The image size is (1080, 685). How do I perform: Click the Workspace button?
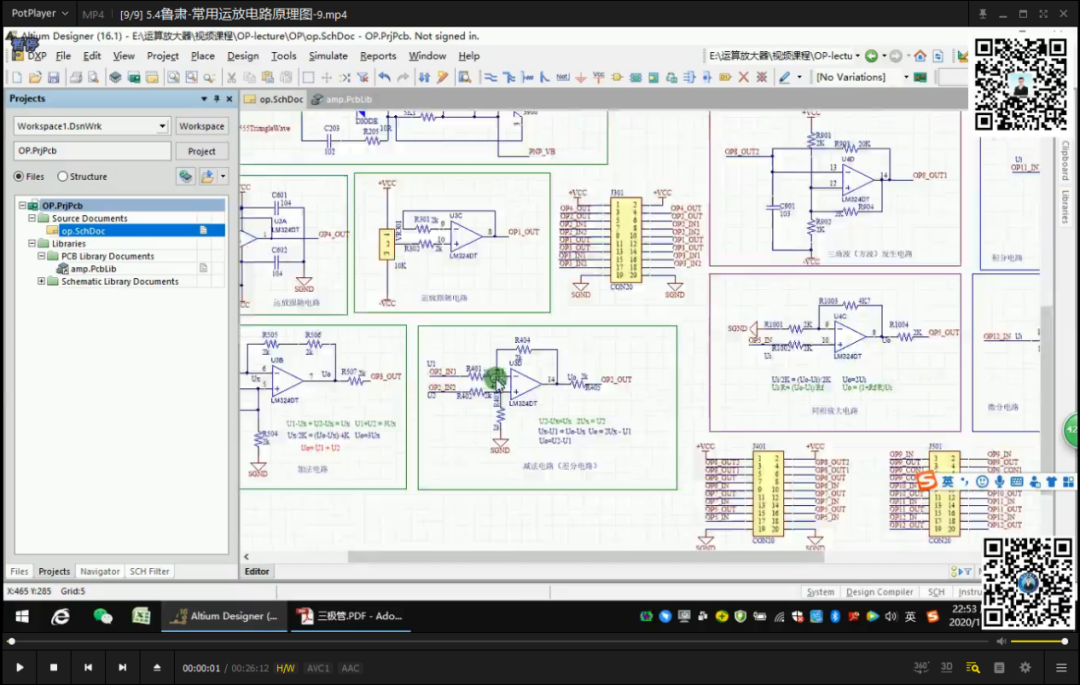[x=202, y=126]
